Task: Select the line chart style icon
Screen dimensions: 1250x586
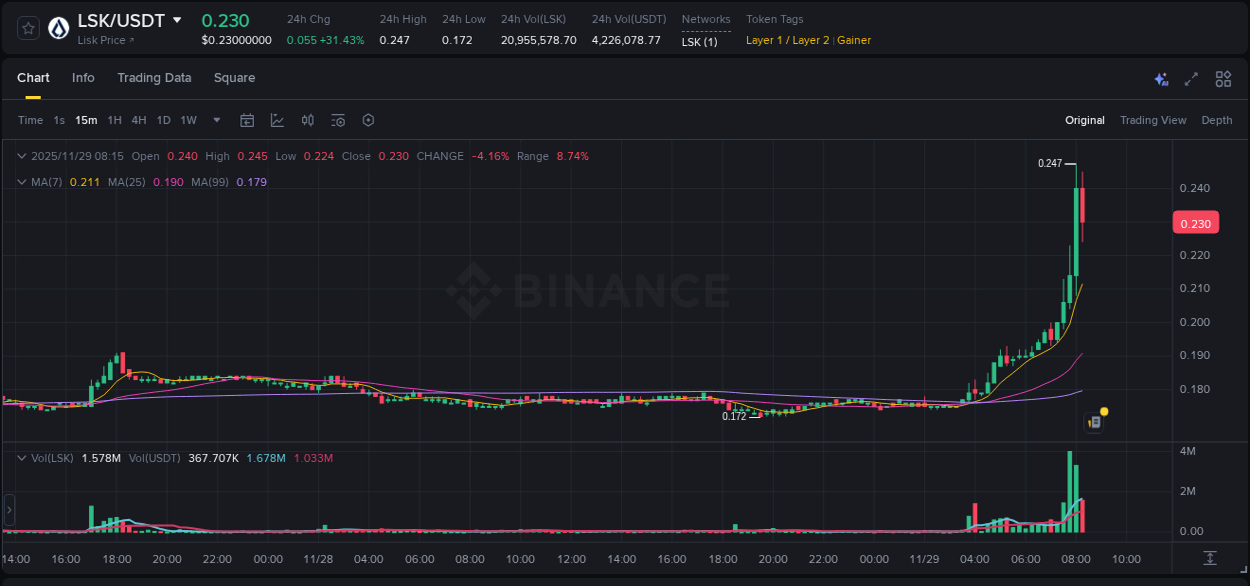Action: coord(277,119)
